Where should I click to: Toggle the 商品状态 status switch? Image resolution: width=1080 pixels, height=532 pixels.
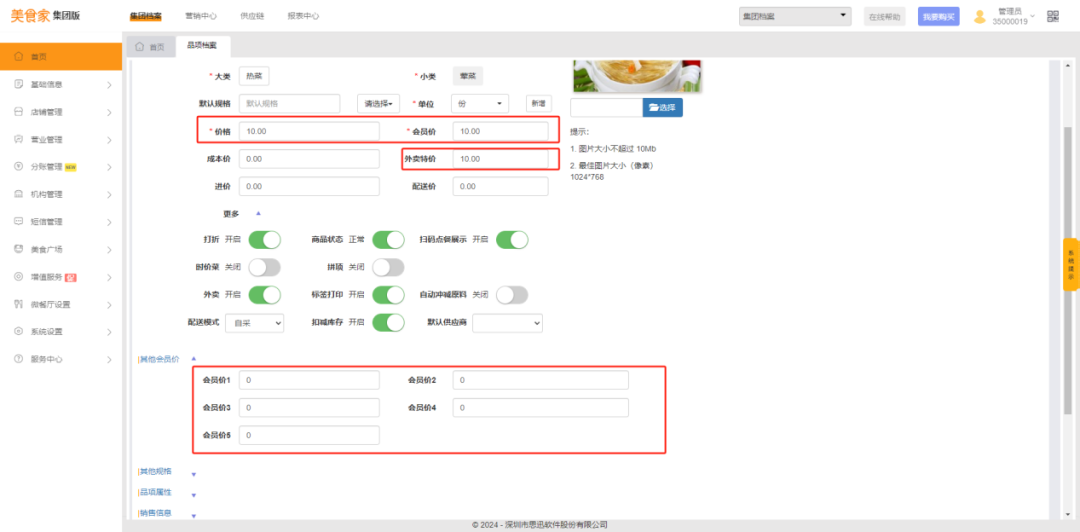click(x=388, y=240)
